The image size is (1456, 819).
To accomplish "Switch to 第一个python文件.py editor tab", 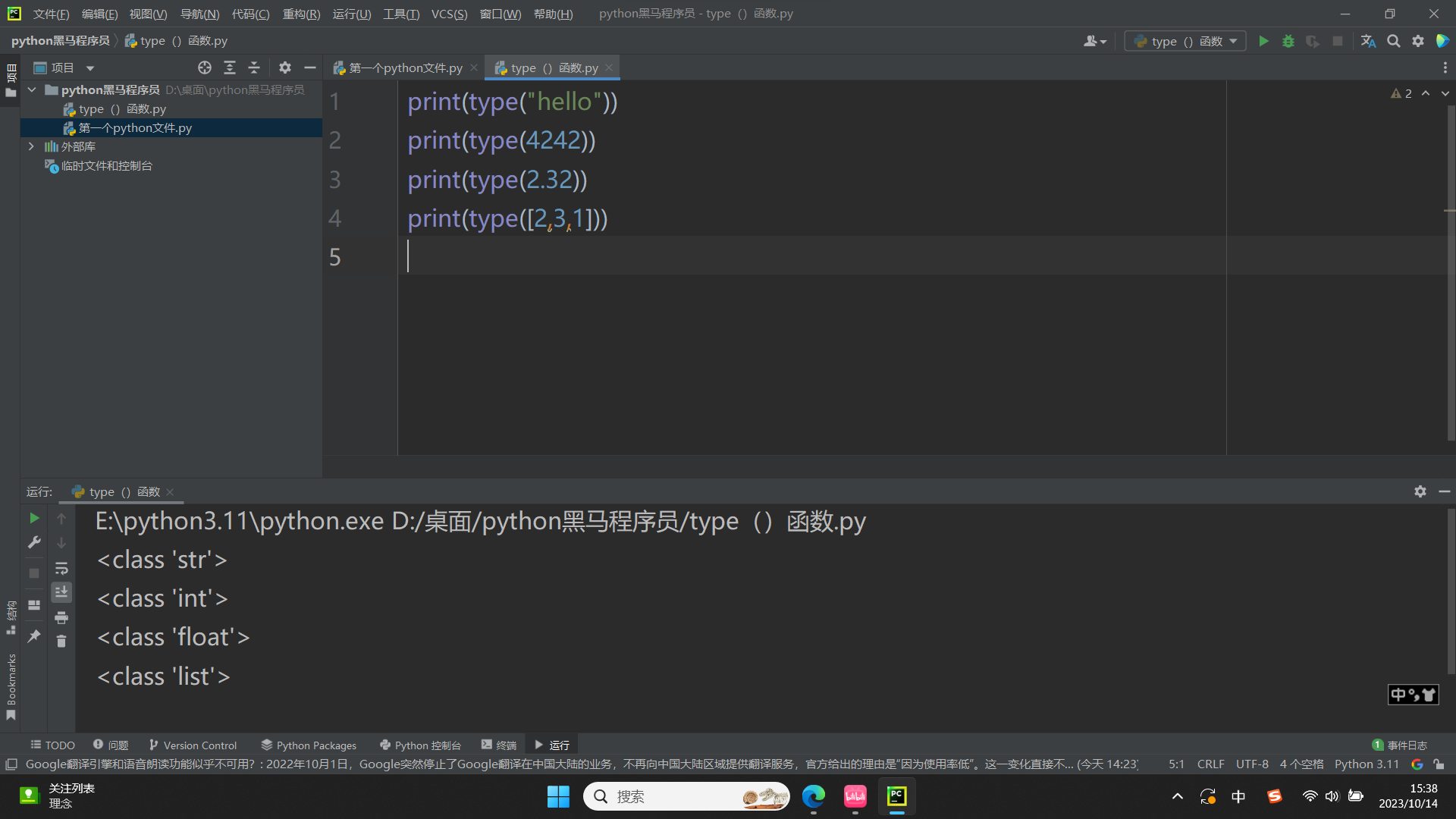I will click(x=405, y=67).
